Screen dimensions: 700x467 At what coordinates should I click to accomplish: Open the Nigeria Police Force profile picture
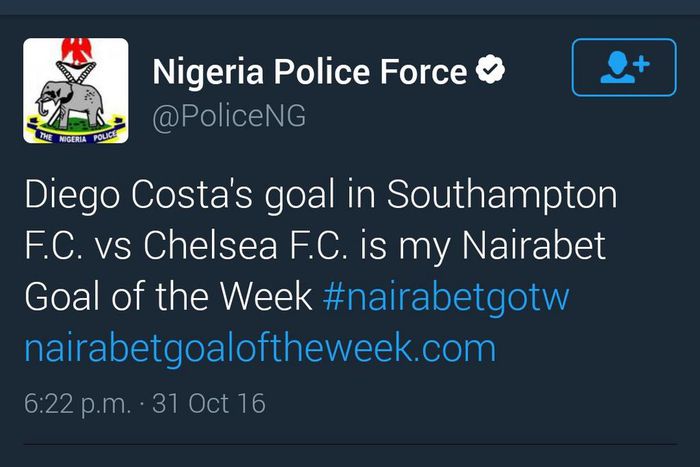76,91
